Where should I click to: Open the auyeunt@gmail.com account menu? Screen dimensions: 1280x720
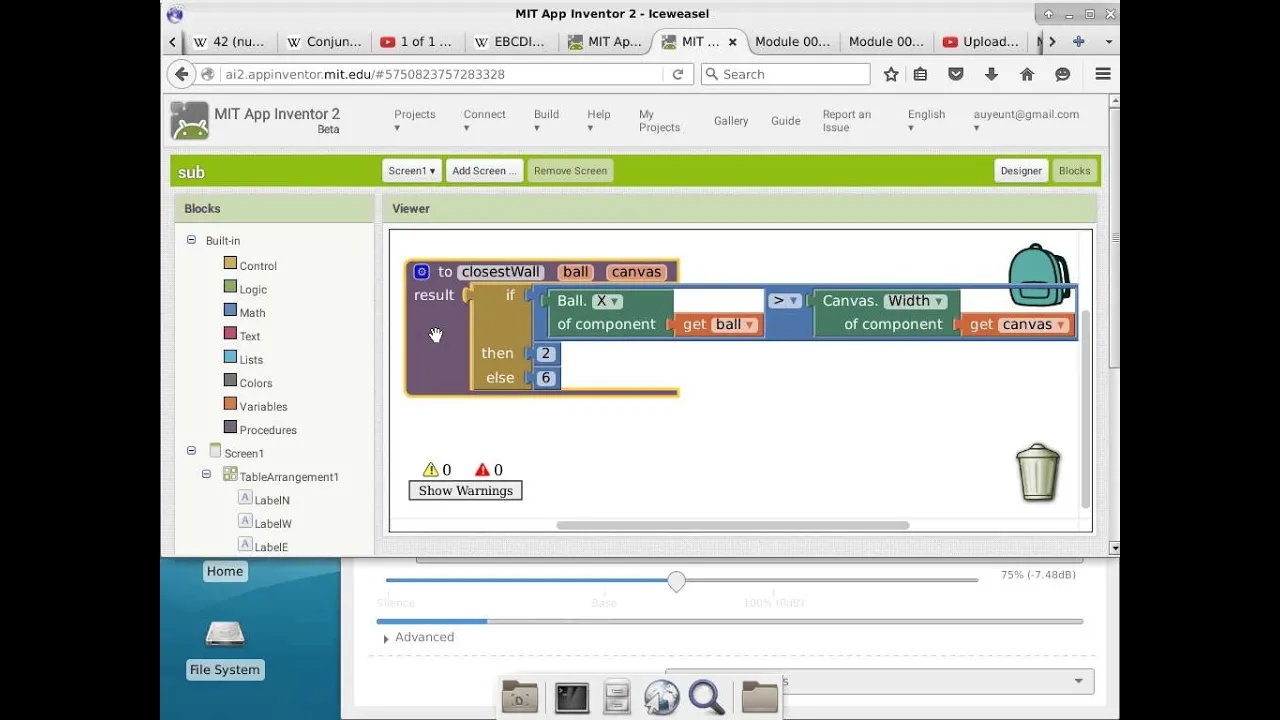click(x=1026, y=120)
